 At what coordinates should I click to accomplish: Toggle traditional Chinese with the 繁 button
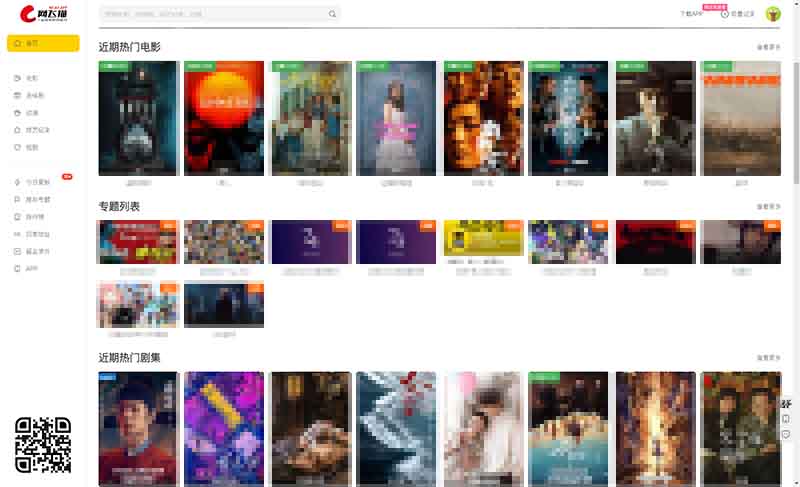click(x=786, y=403)
